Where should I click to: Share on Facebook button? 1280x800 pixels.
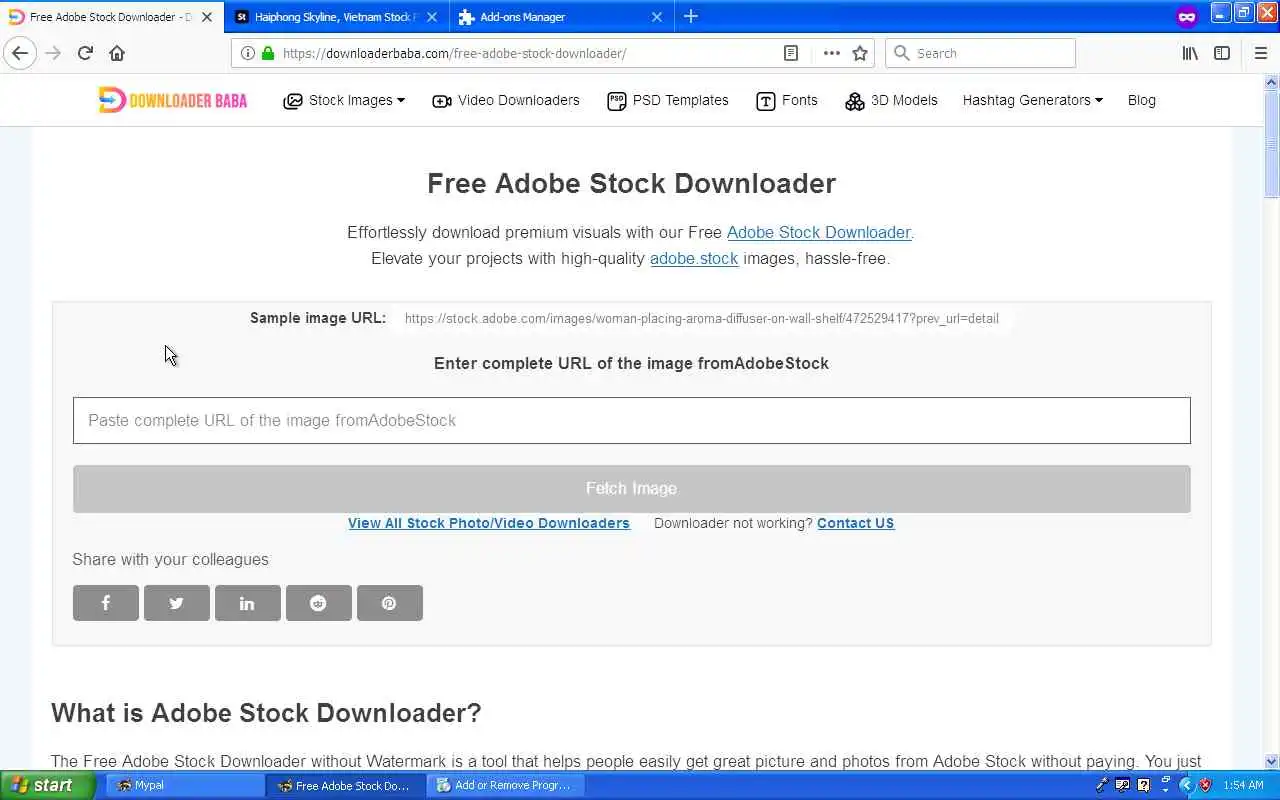(106, 603)
